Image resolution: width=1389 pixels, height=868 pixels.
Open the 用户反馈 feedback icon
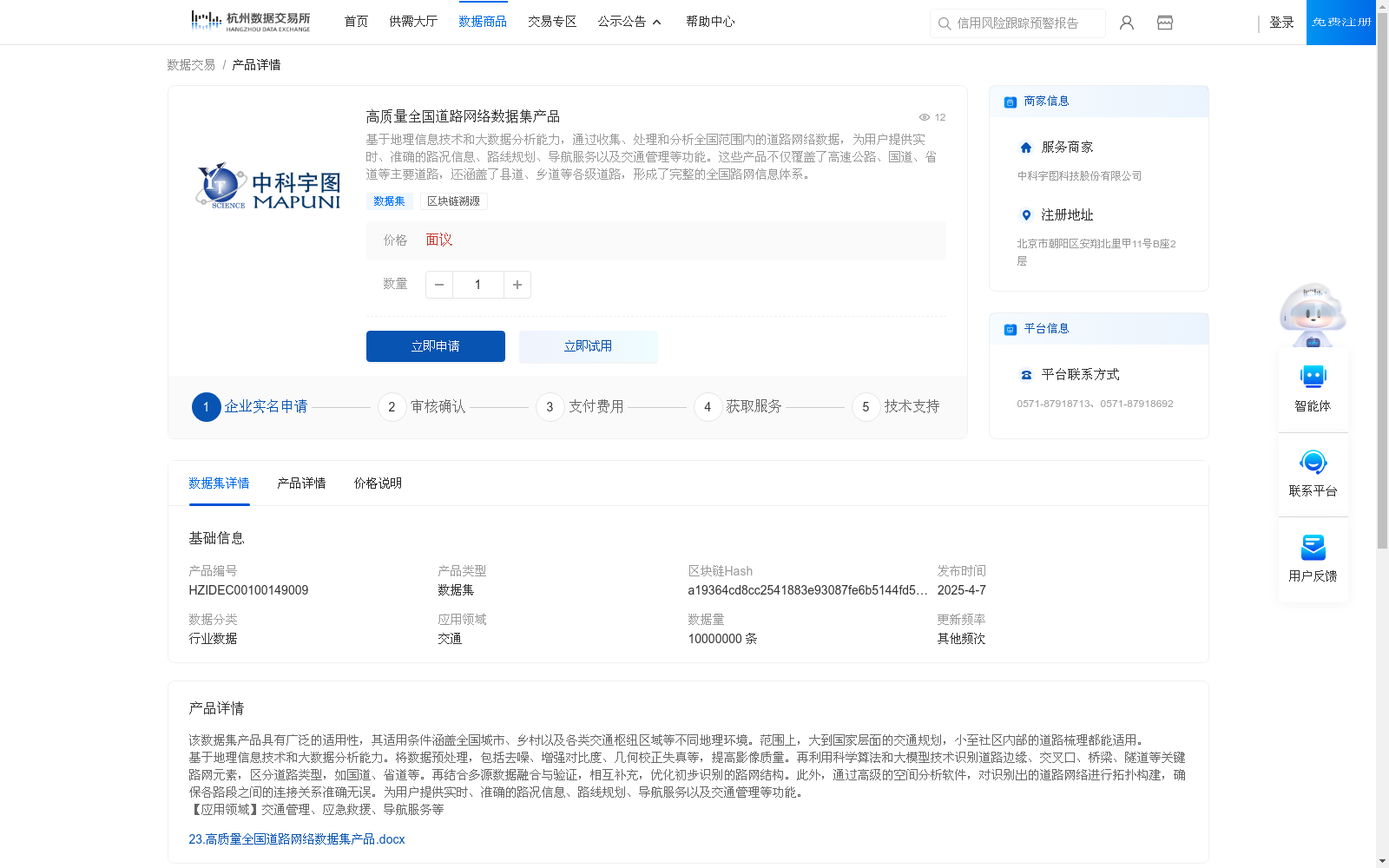(x=1313, y=547)
